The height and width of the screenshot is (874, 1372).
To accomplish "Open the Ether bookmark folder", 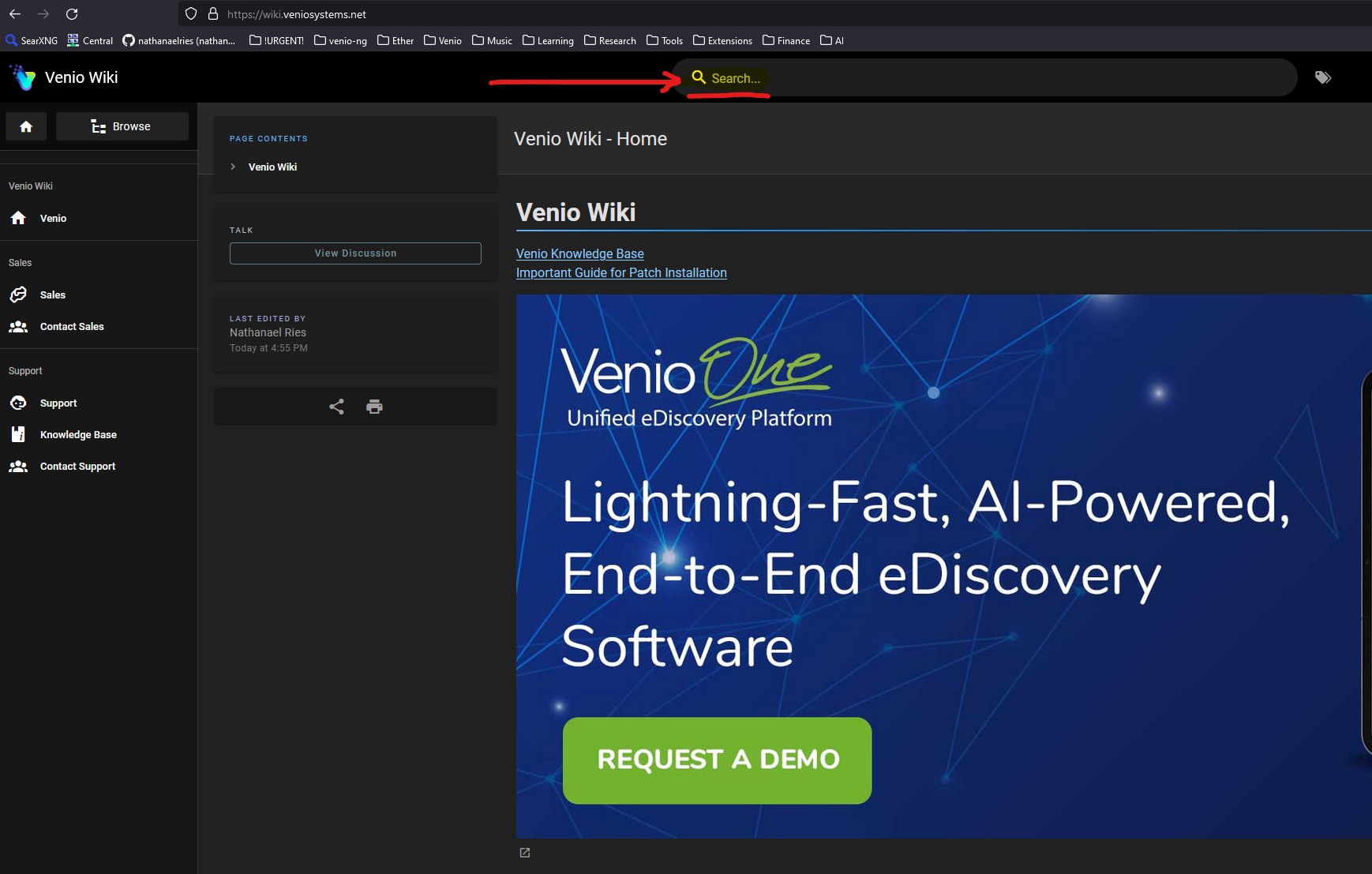I will point(395,40).
